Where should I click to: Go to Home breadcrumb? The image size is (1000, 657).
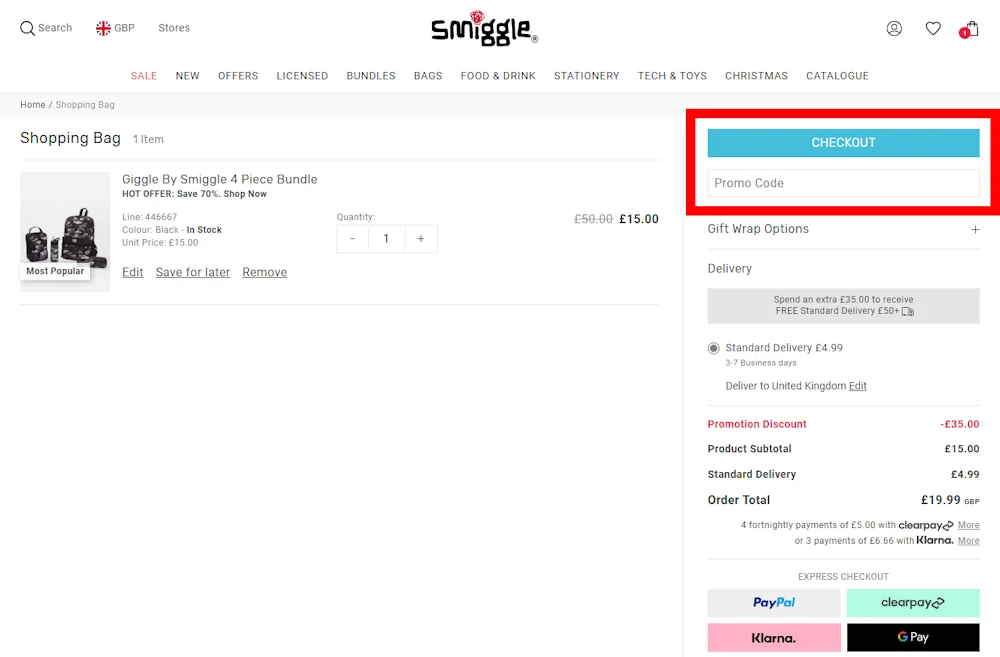33,105
